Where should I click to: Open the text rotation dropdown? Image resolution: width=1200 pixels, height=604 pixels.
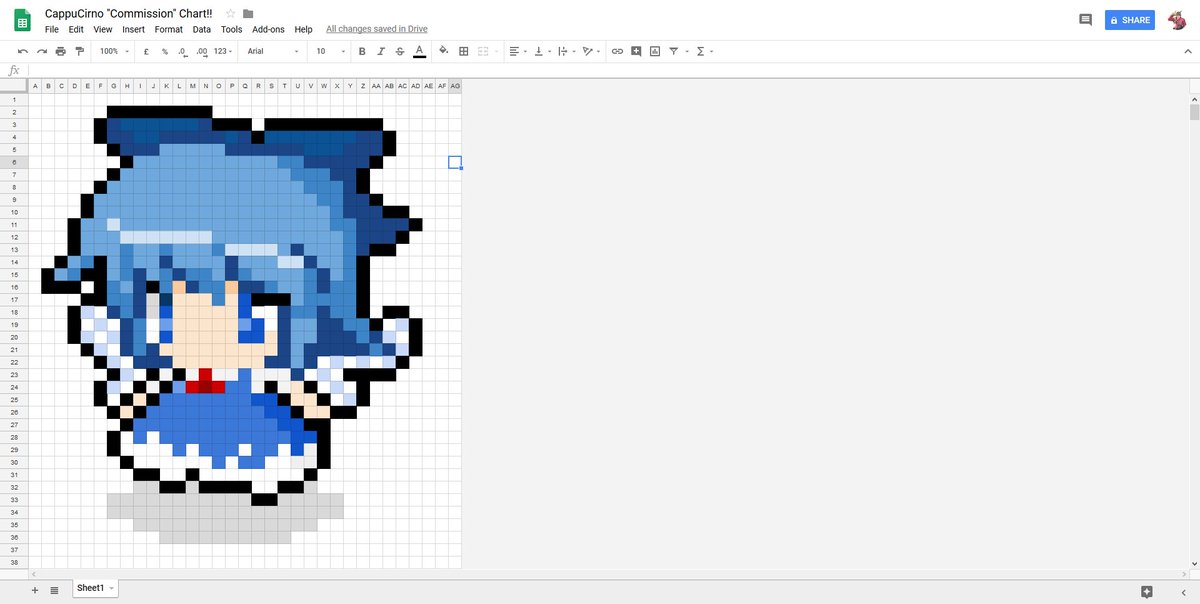[590, 51]
